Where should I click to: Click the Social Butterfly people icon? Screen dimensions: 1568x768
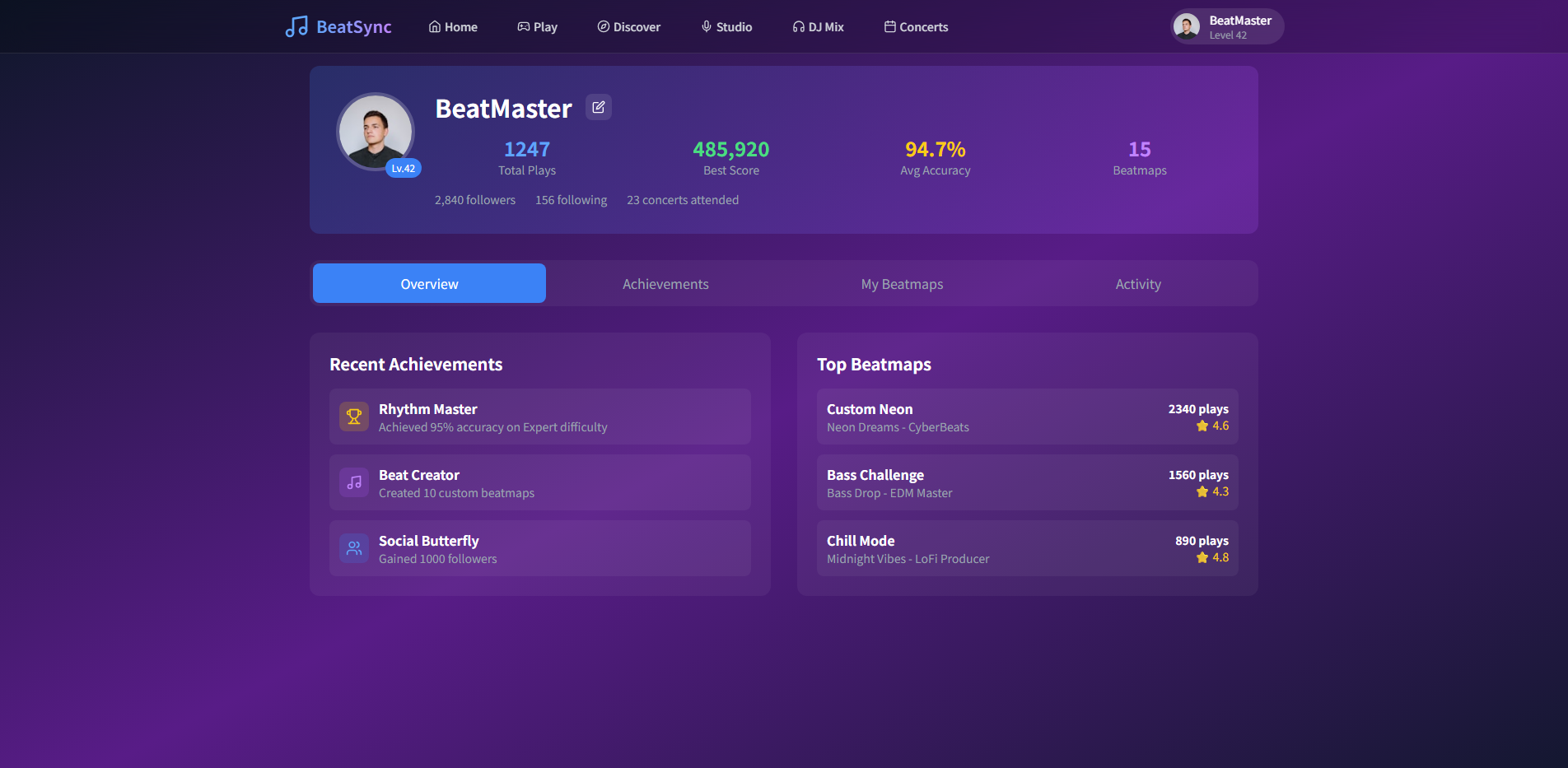coord(354,548)
